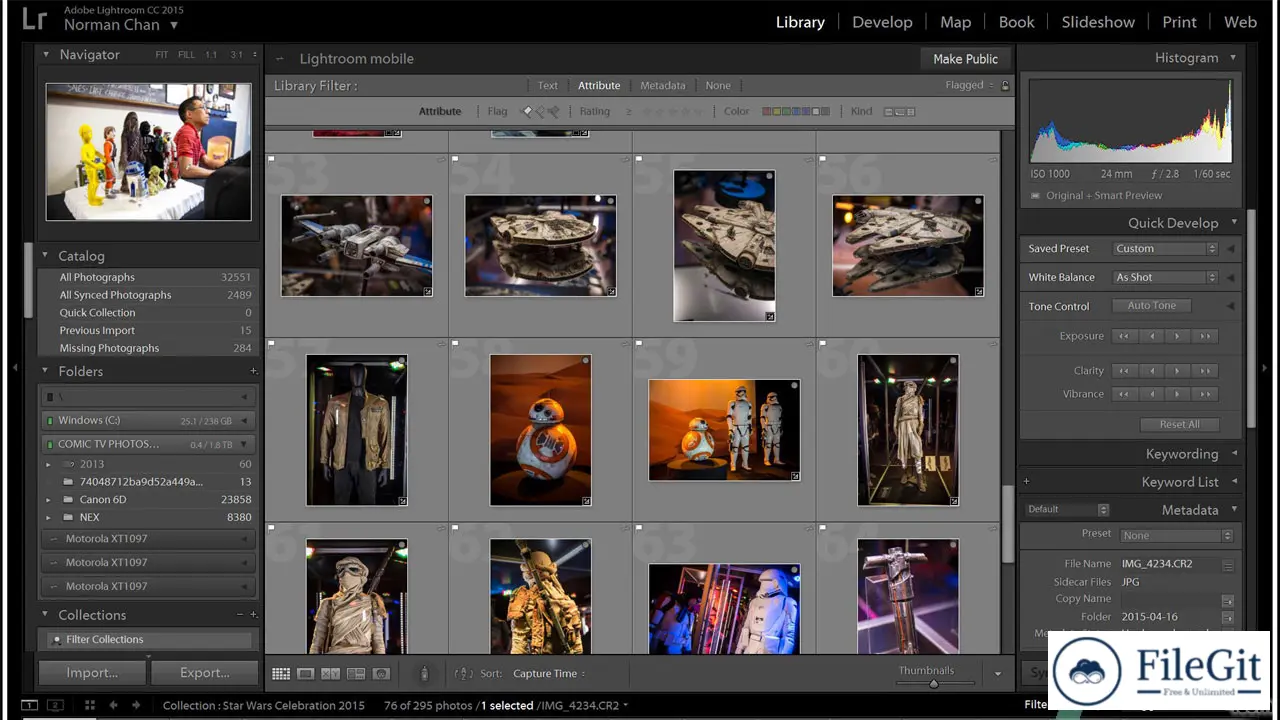Set Navigator zoom to FILL
This screenshot has width=1280, height=720.
[x=186, y=55]
